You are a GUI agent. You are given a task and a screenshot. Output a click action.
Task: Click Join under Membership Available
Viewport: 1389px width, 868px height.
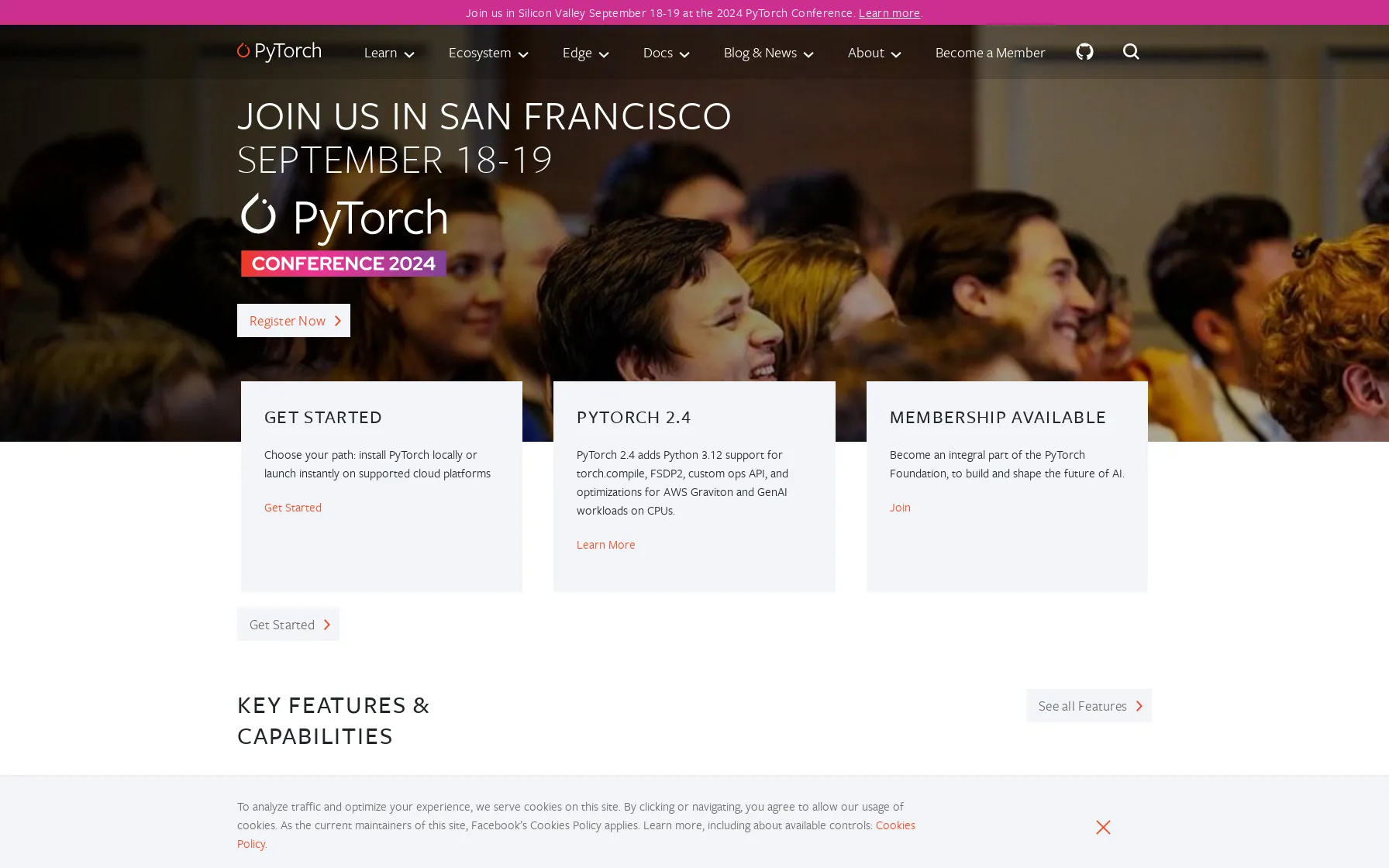(x=900, y=507)
